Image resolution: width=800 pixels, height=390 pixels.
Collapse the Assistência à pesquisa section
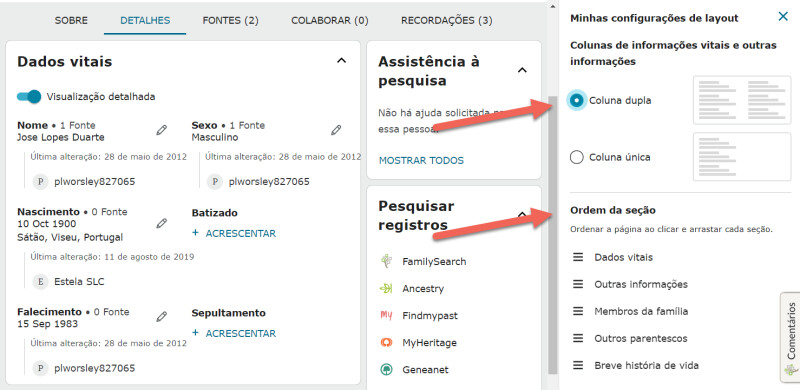pos(522,70)
